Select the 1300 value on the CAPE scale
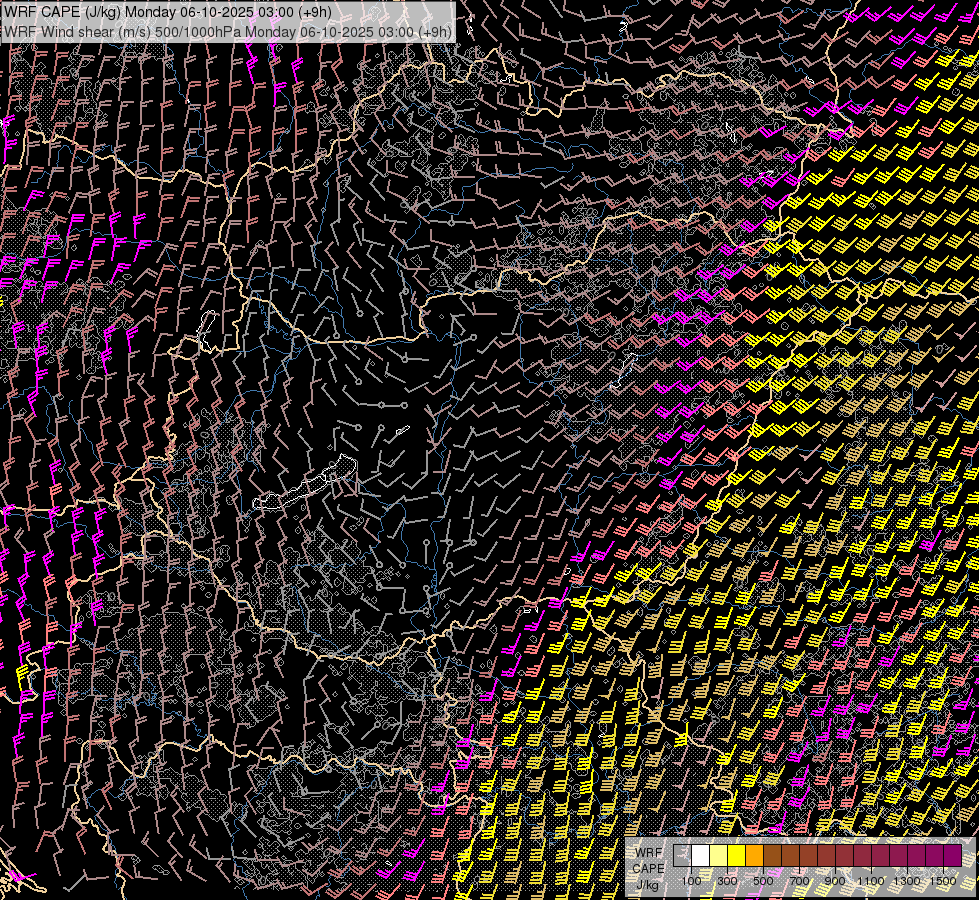This screenshot has width=979, height=900. click(x=907, y=881)
